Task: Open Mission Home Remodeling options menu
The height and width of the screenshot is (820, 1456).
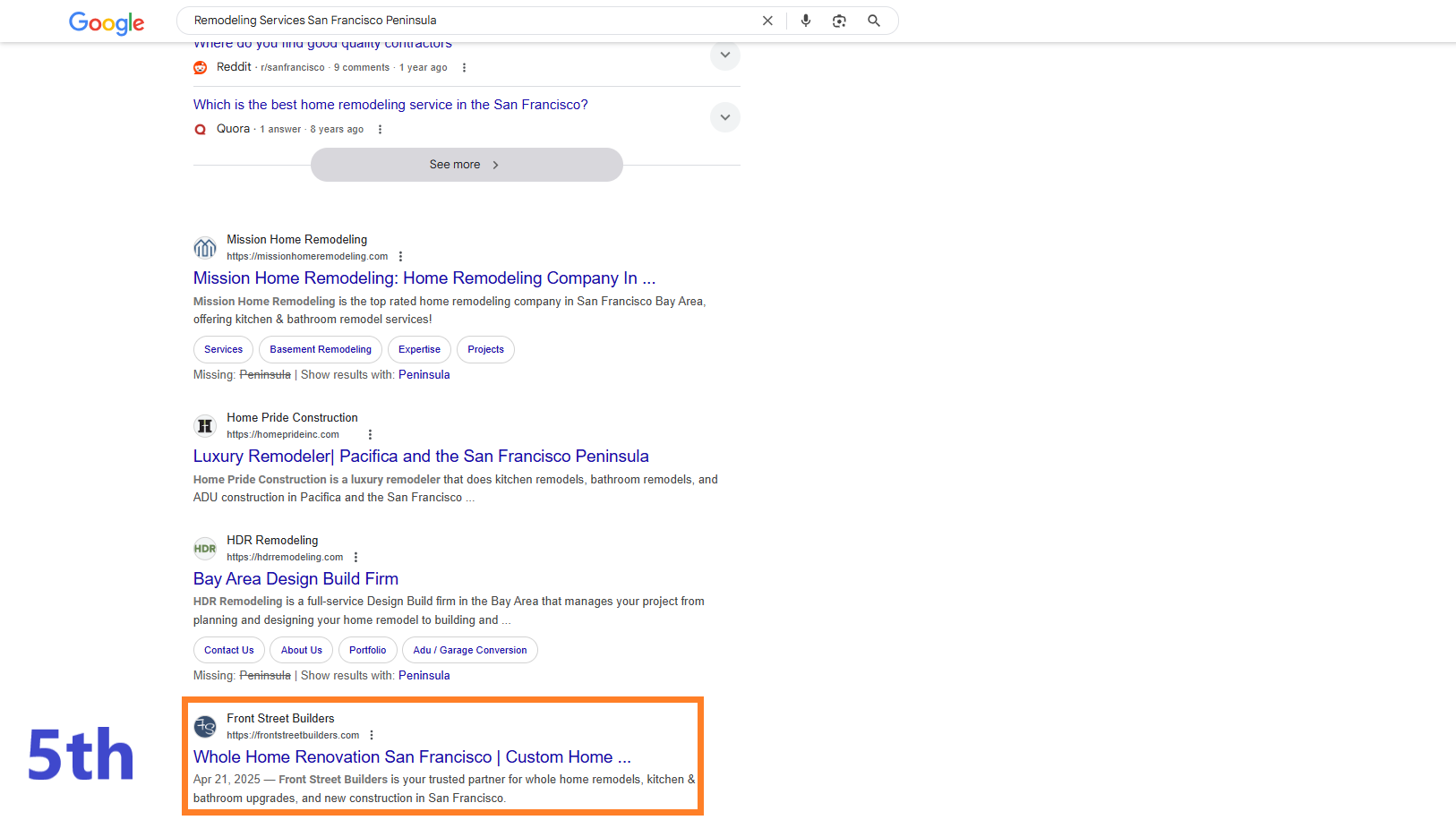Action: point(400,257)
